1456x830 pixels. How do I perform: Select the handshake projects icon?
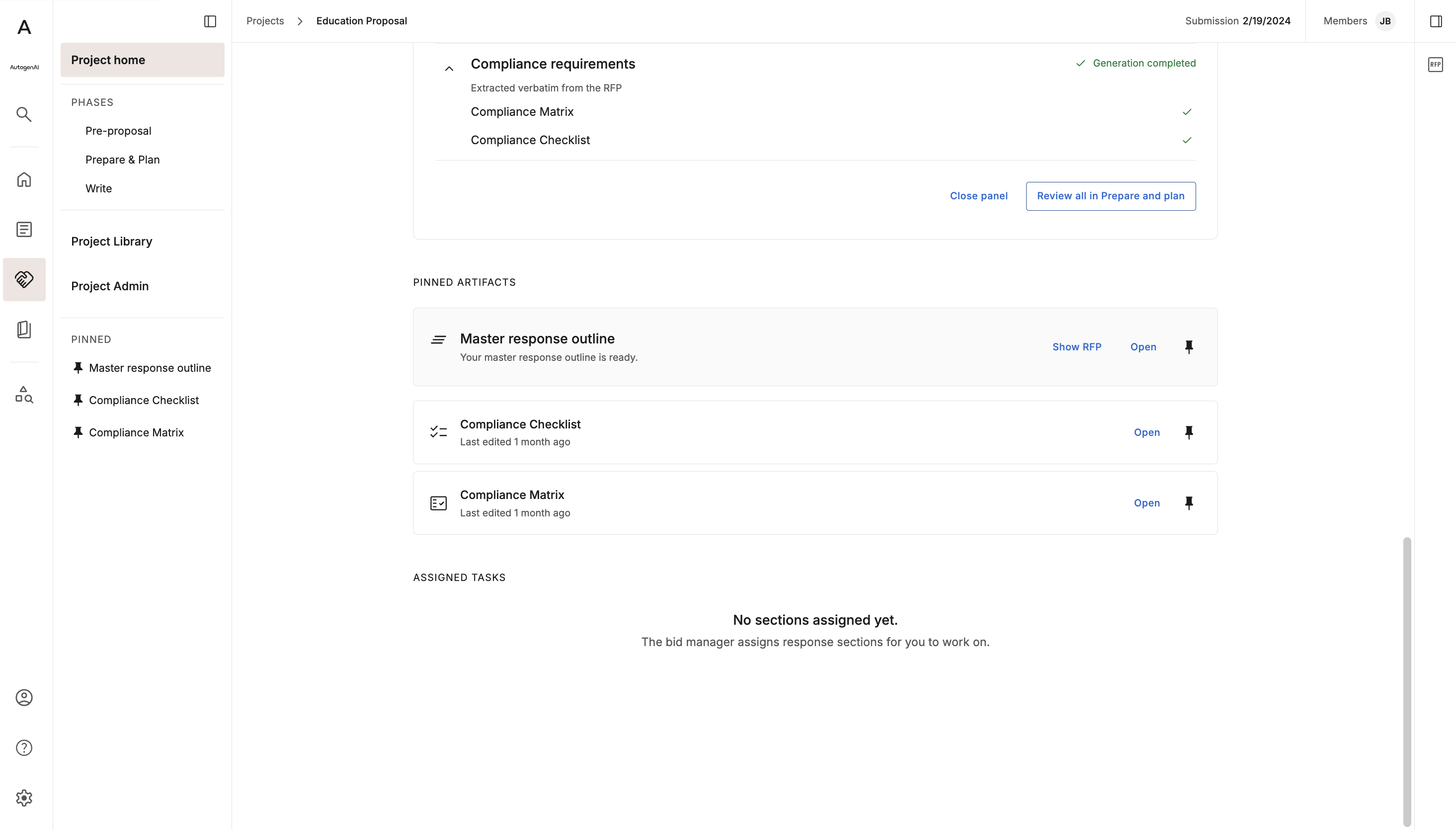pos(24,279)
